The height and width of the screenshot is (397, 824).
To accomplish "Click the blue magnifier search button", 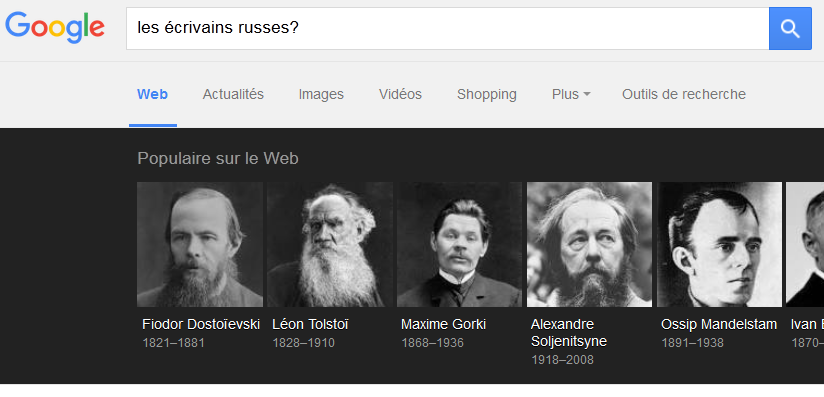I will point(790,28).
